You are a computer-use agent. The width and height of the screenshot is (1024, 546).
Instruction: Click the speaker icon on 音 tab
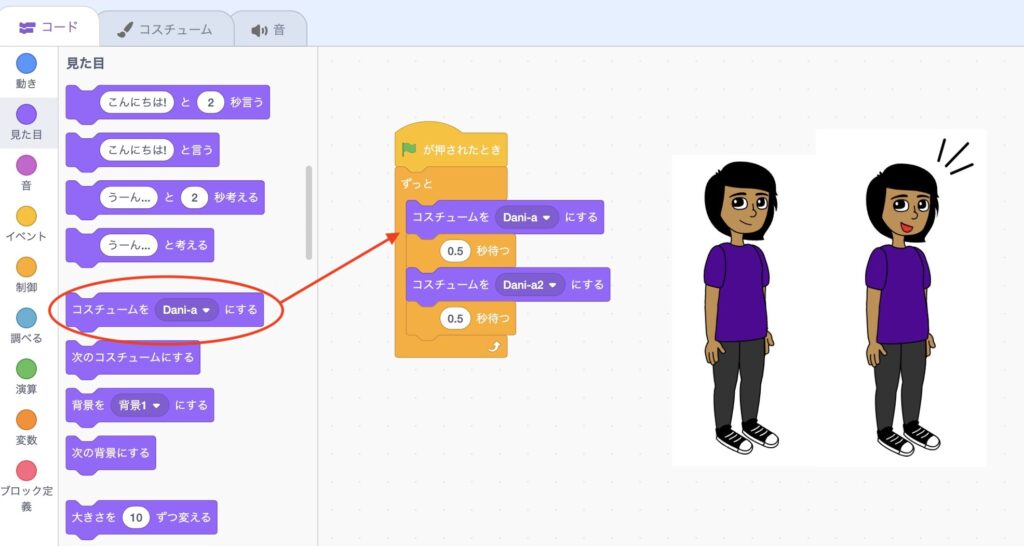point(259,30)
